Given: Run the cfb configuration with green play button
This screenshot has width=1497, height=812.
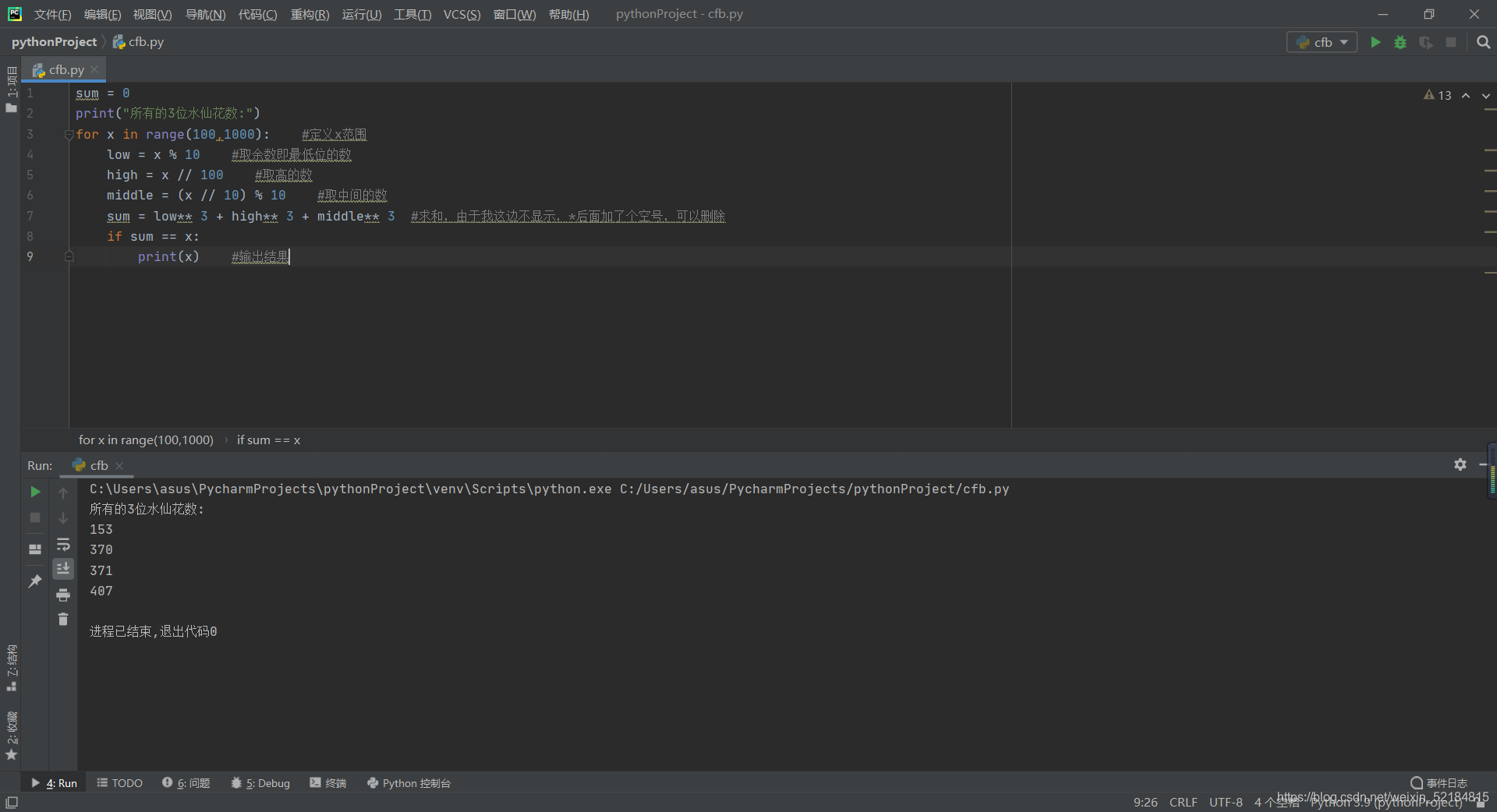Looking at the screenshot, I should coord(1375,42).
